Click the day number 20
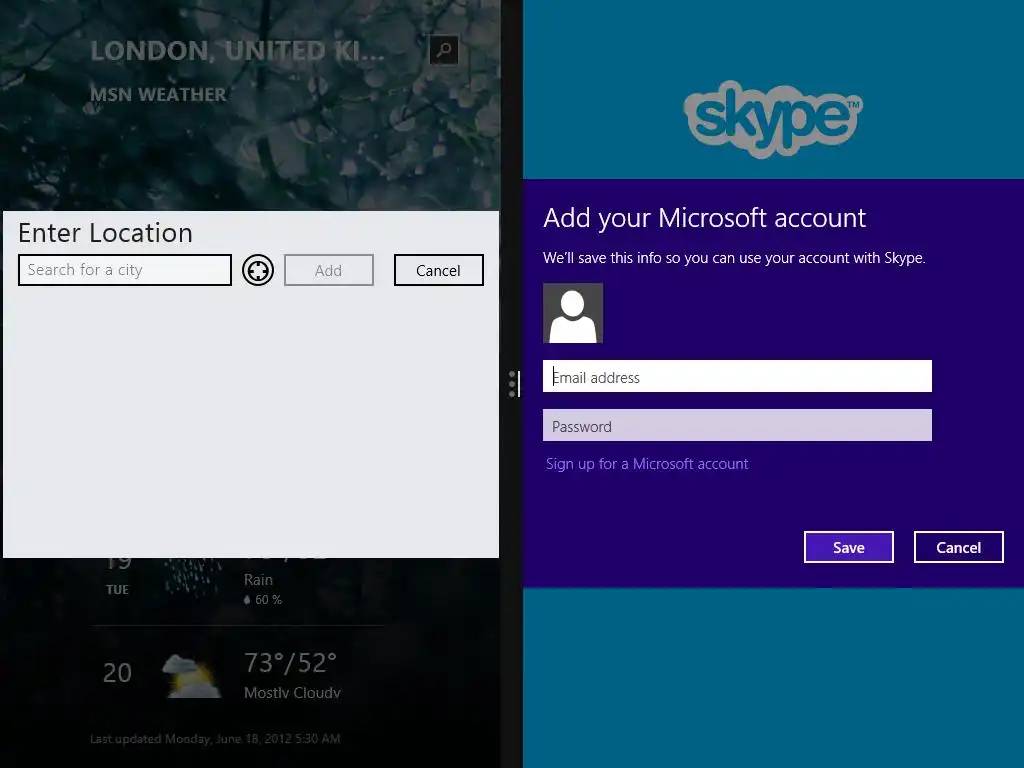The width and height of the screenshot is (1024, 768). pyautogui.click(x=117, y=673)
